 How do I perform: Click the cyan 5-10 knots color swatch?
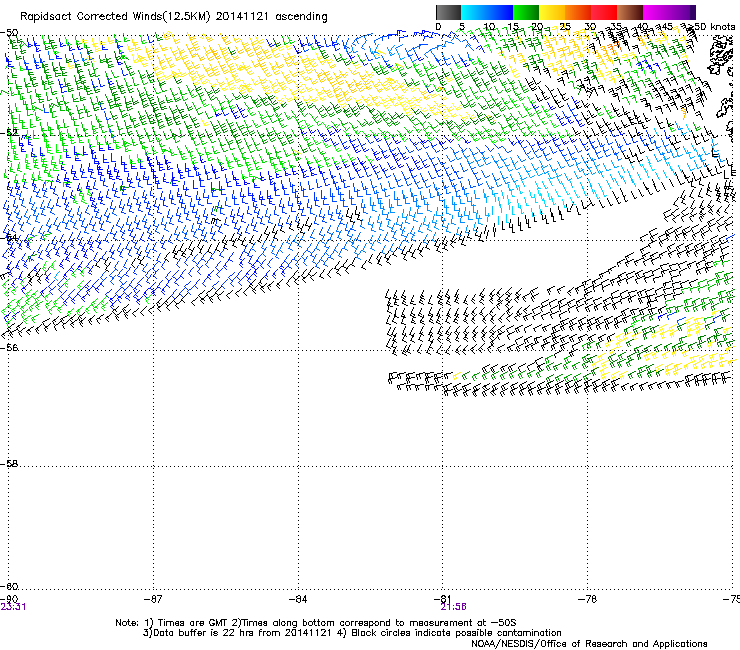[x=474, y=12]
